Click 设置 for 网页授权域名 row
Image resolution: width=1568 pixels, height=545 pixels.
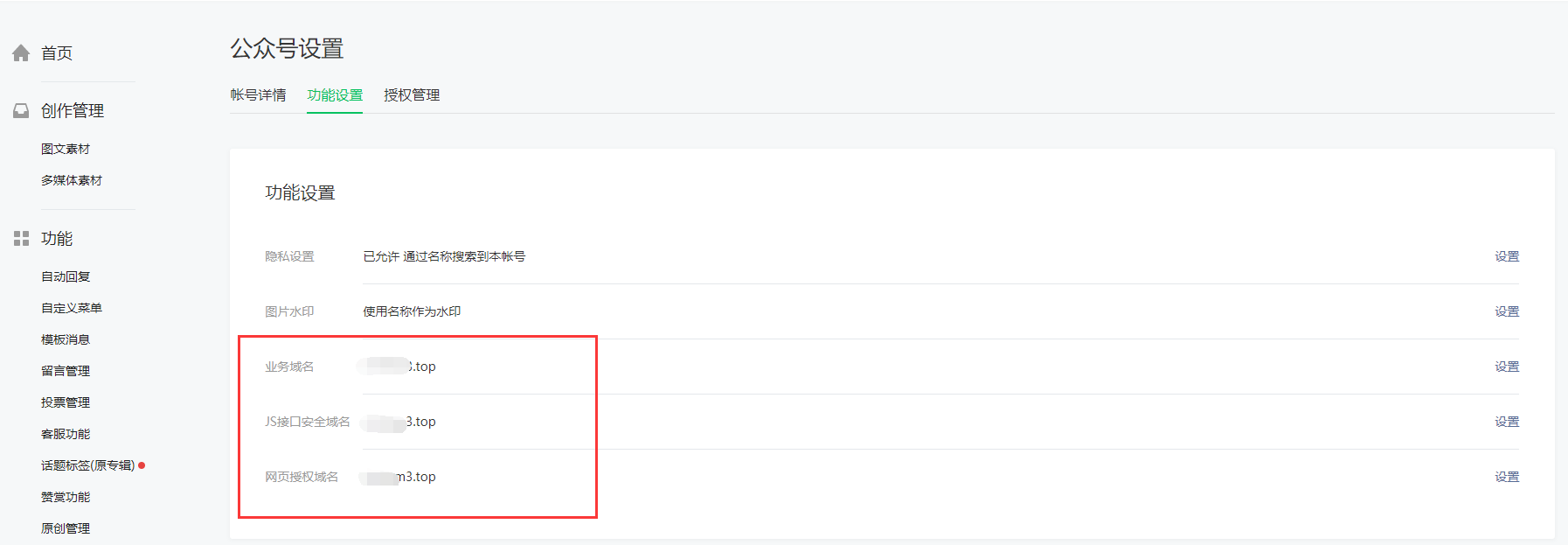(1507, 477)
